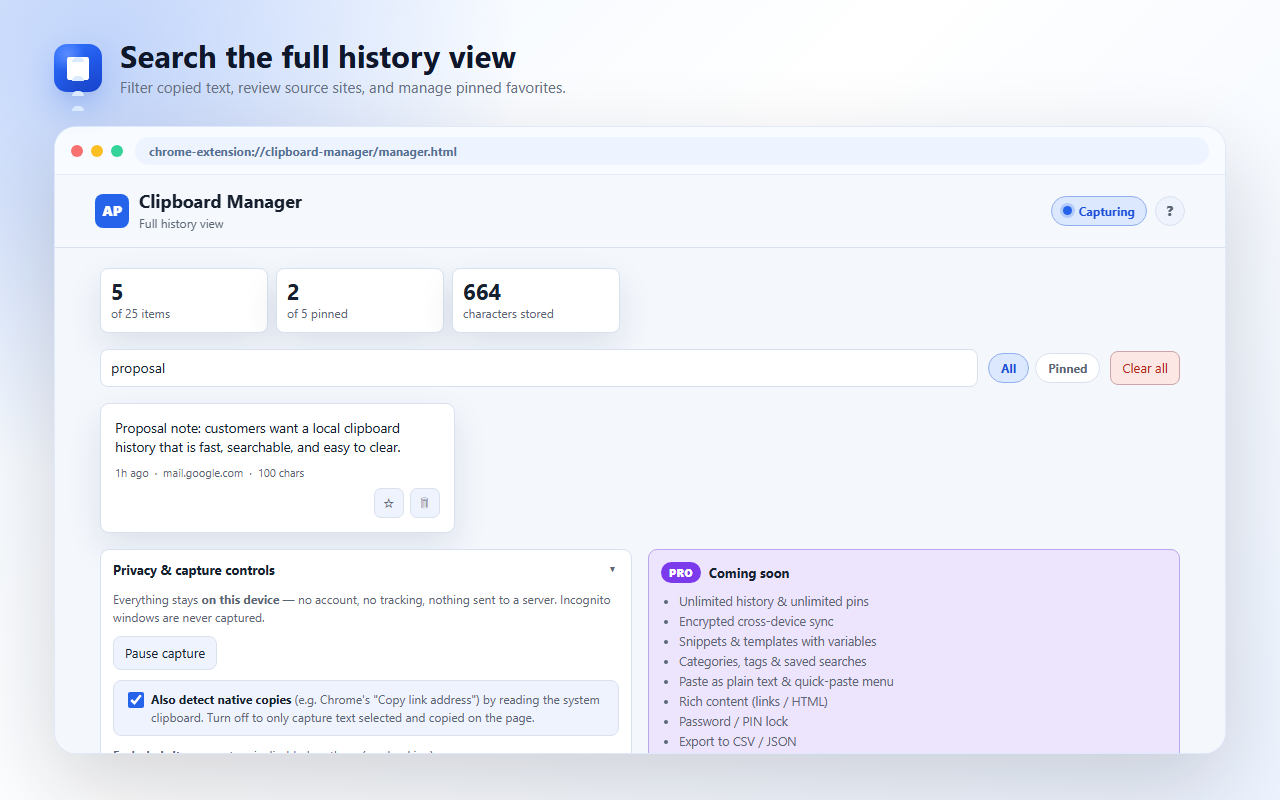Screen dimensions: 1280x800
Task: Click the clipboard app logo icon
Action: click(78, 68)
